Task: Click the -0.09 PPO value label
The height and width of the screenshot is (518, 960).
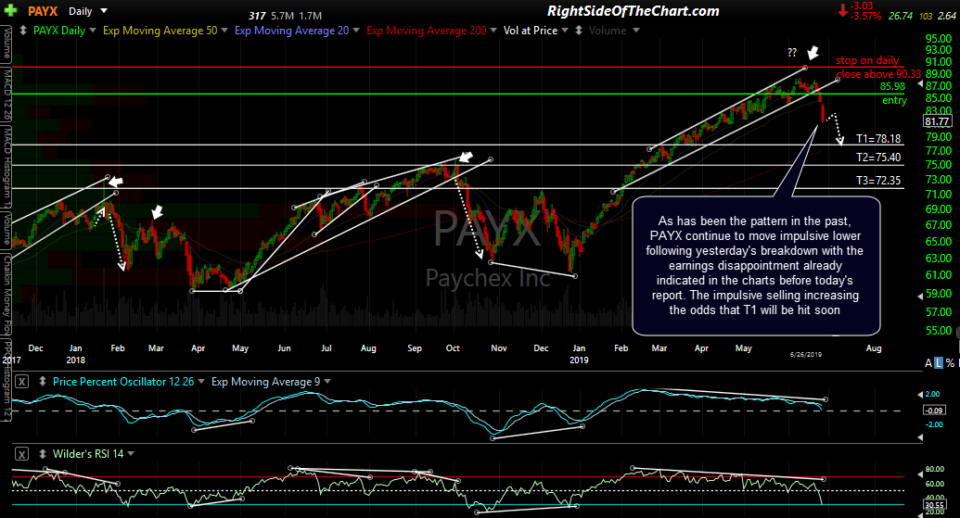Action: click(x=935, y=410)
